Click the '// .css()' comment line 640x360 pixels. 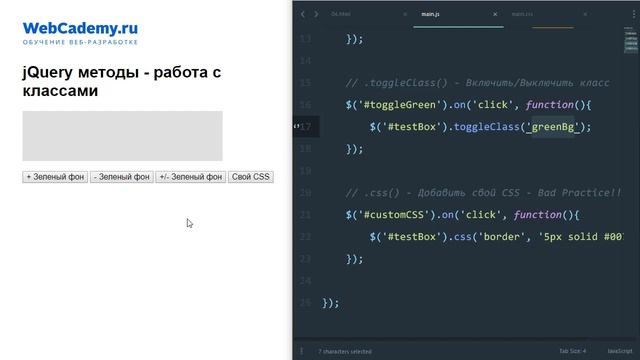click(x=483, y=193)
